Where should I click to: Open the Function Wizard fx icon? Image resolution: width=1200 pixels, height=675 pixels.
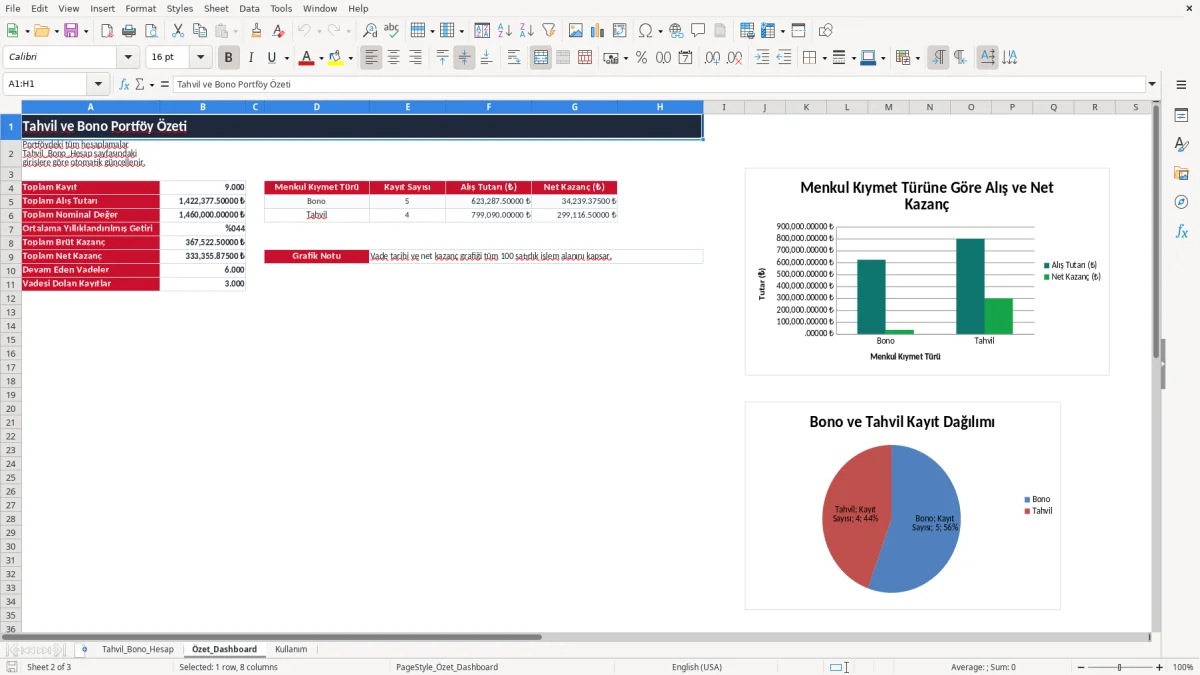tap(124, 84)
